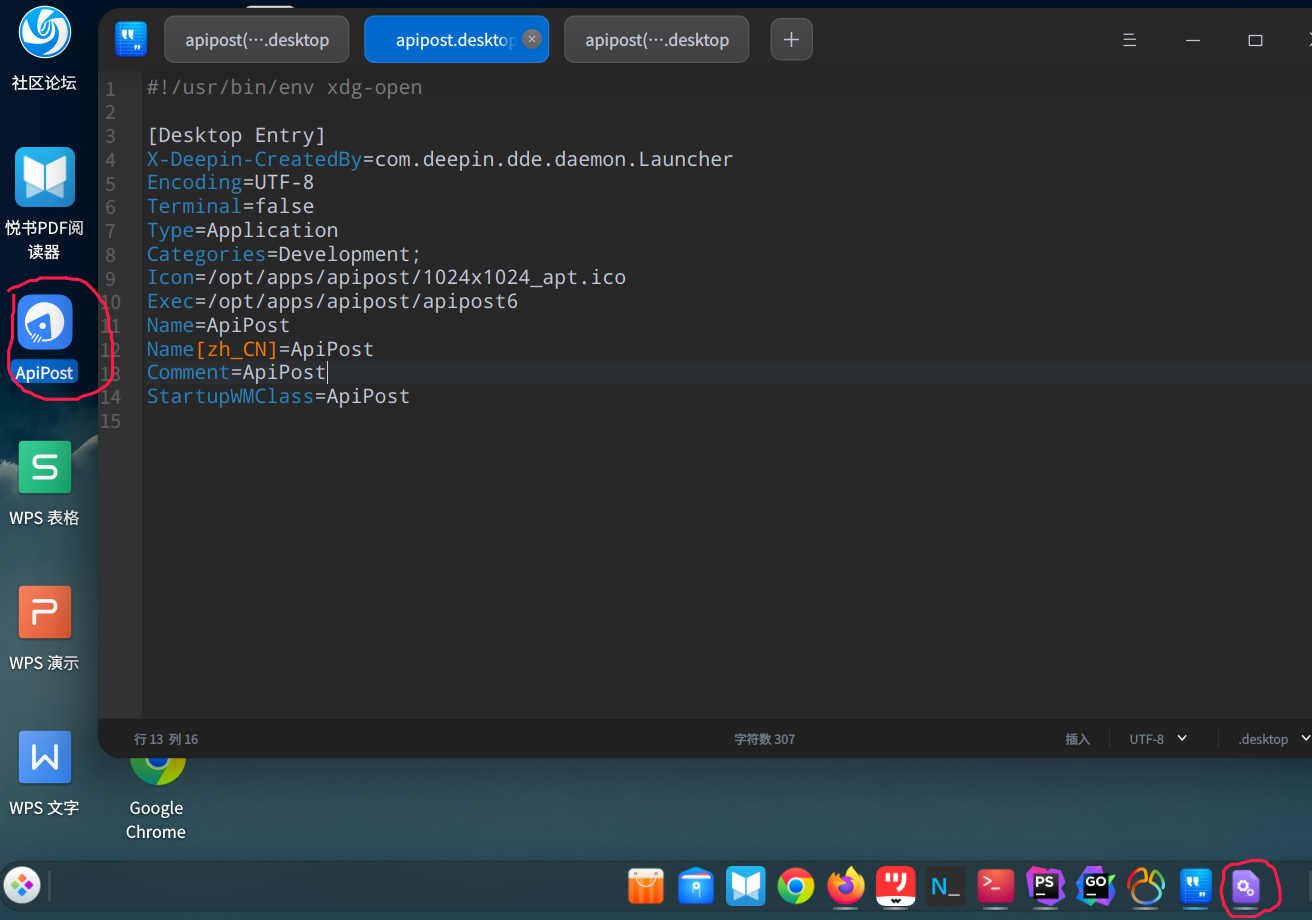1312x920 pixels.
Task: Toggle the 插入 insert mode indicator
Action: tap(1077, 739)
